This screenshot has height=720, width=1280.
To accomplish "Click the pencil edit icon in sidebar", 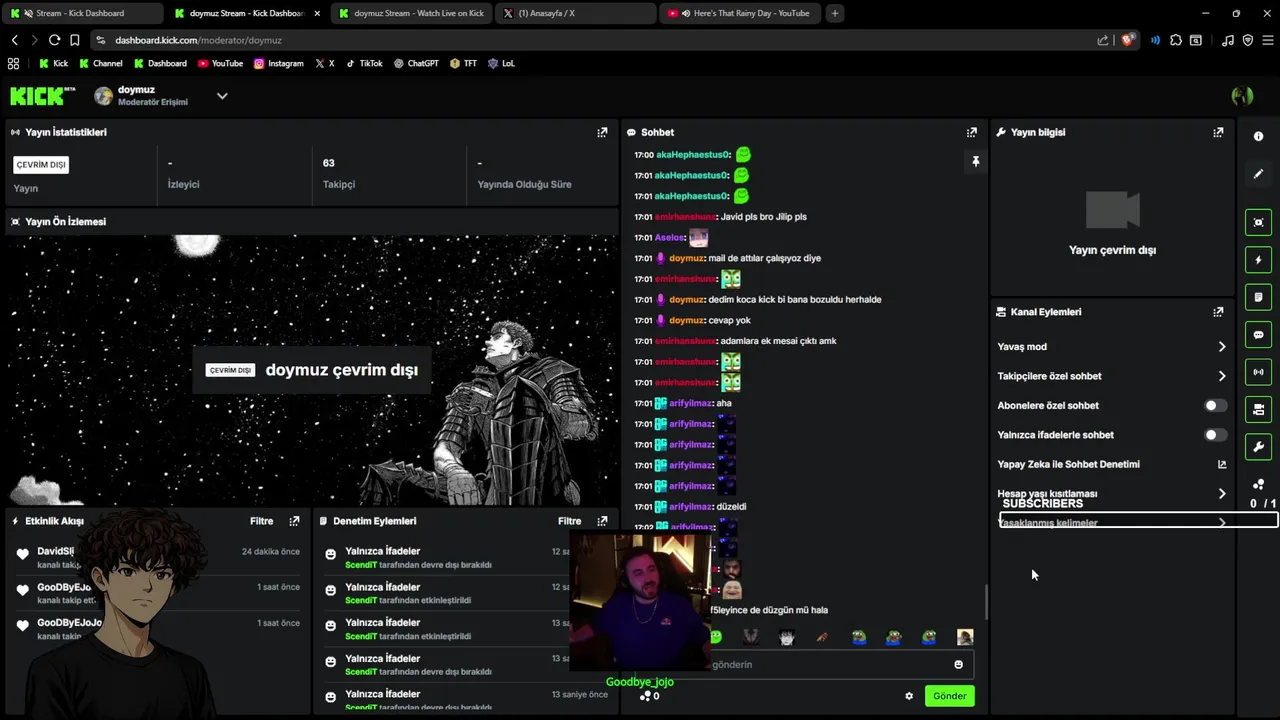I will [x=1258, y=174].
